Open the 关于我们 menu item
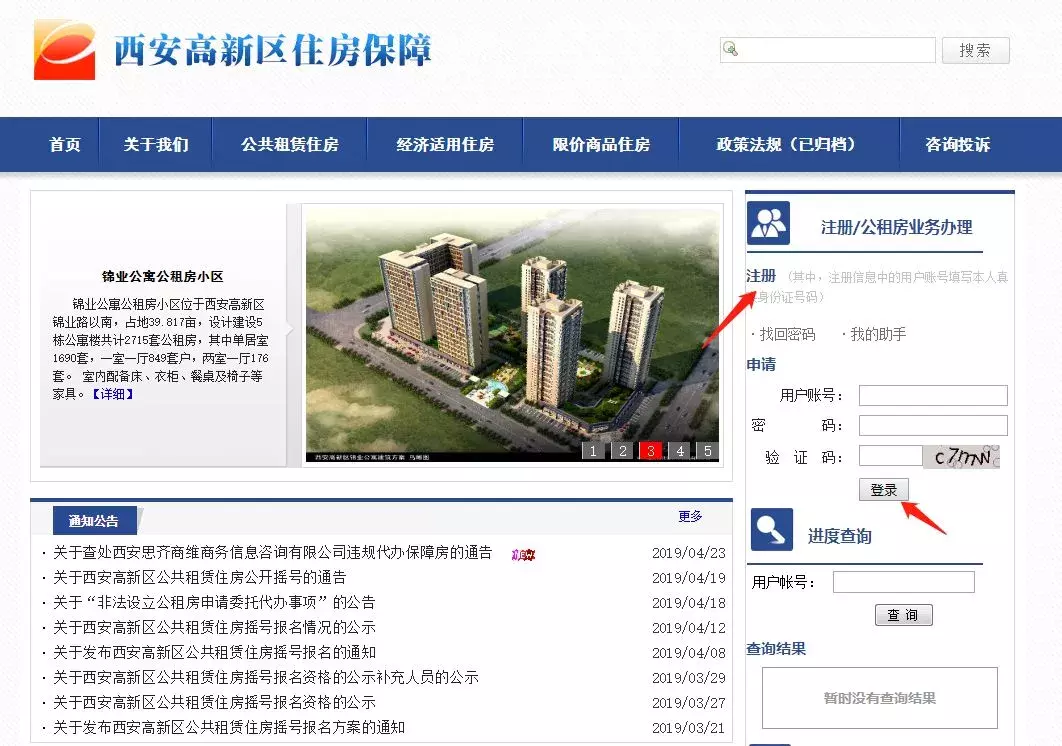Screen dimensions: 1062x746 [155, 144]
